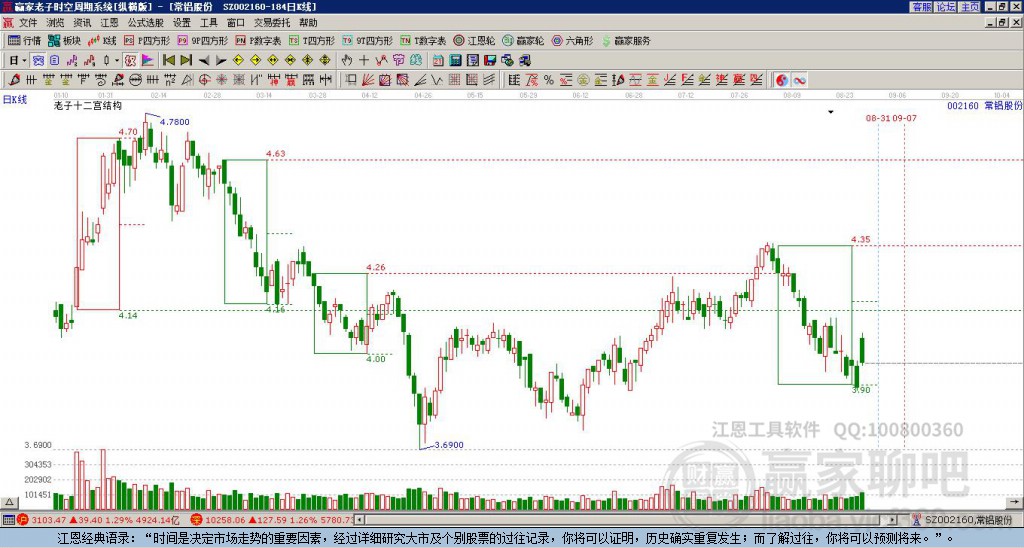Select the red pencil drawing tool

pyautogui.click(x=14, y=80)
